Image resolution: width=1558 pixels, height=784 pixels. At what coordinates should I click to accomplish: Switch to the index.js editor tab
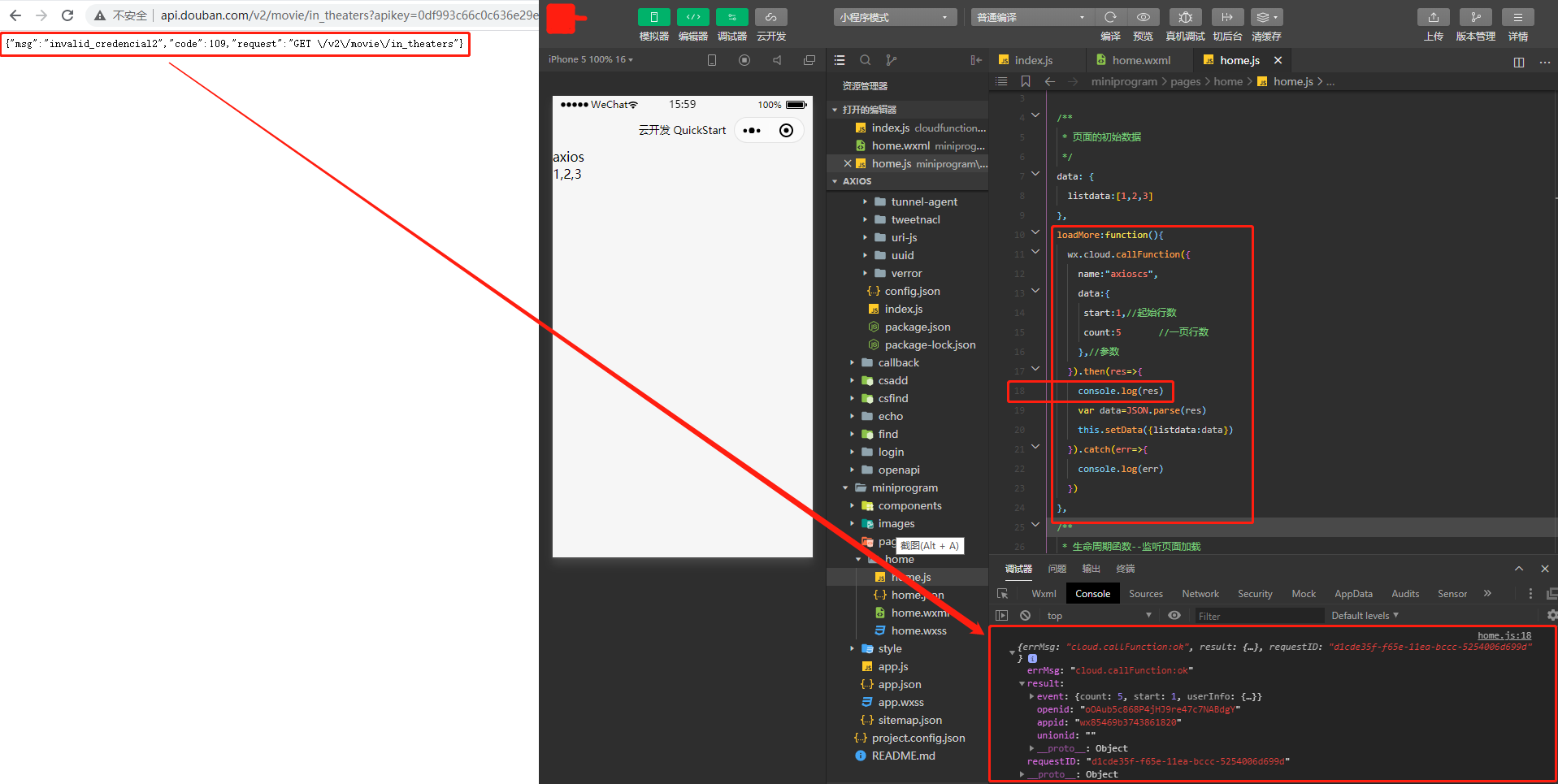click(x=1033, y=60)
